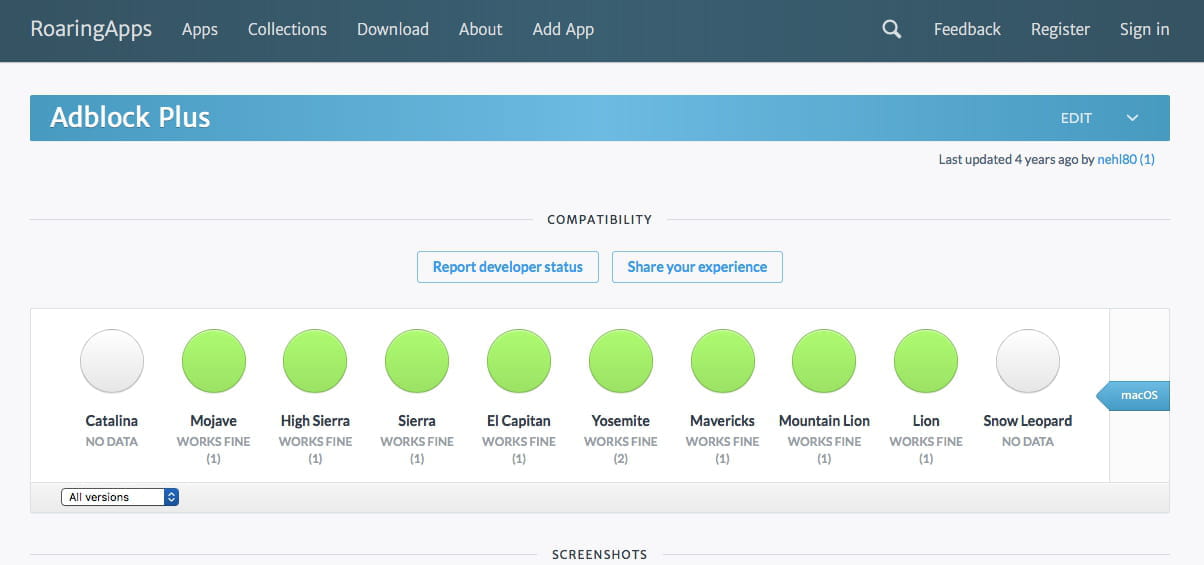
Task: Expand the chevron next to EDIT
Action: coord(1132,118)
